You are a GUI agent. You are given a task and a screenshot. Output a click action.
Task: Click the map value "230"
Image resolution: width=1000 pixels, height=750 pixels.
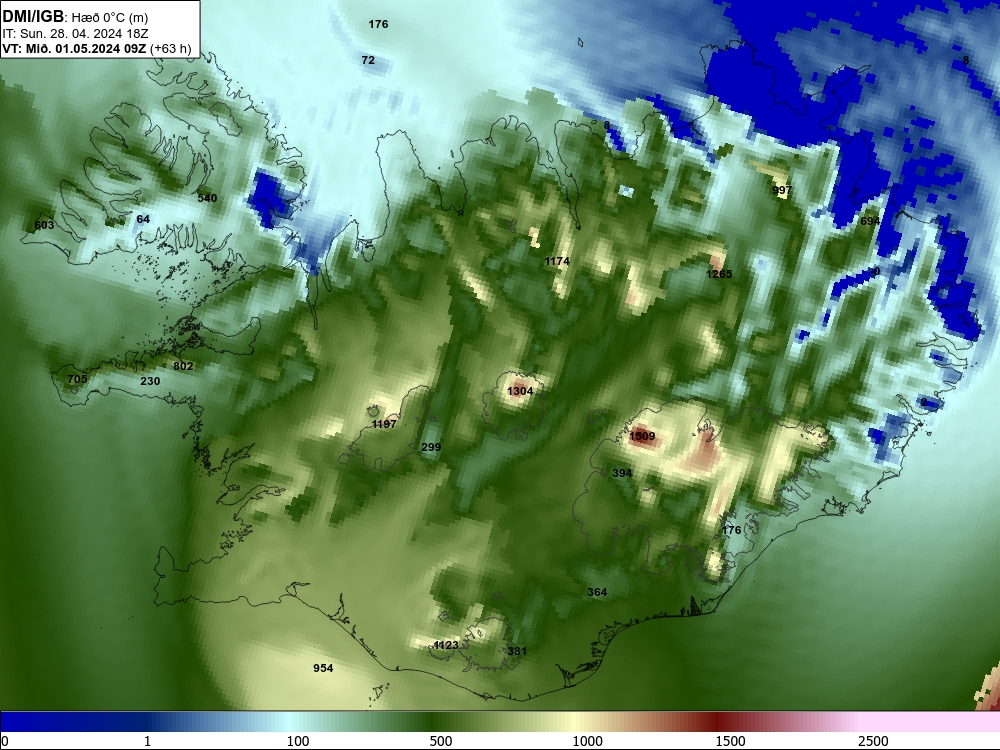pos(150,381)
